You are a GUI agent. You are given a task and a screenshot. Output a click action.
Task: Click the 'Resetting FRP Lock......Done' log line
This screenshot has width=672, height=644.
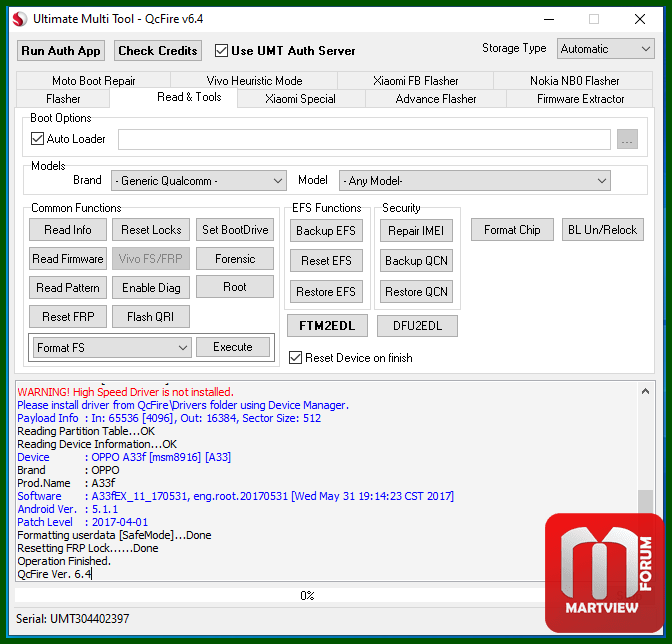87,548
